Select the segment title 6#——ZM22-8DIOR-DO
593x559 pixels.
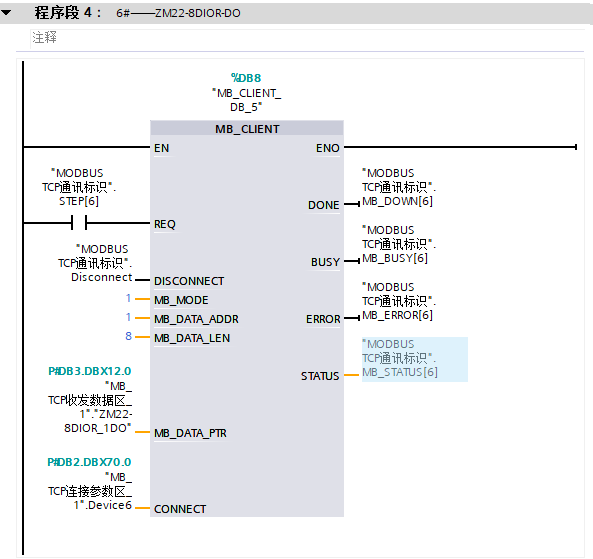tap(178, 13)
